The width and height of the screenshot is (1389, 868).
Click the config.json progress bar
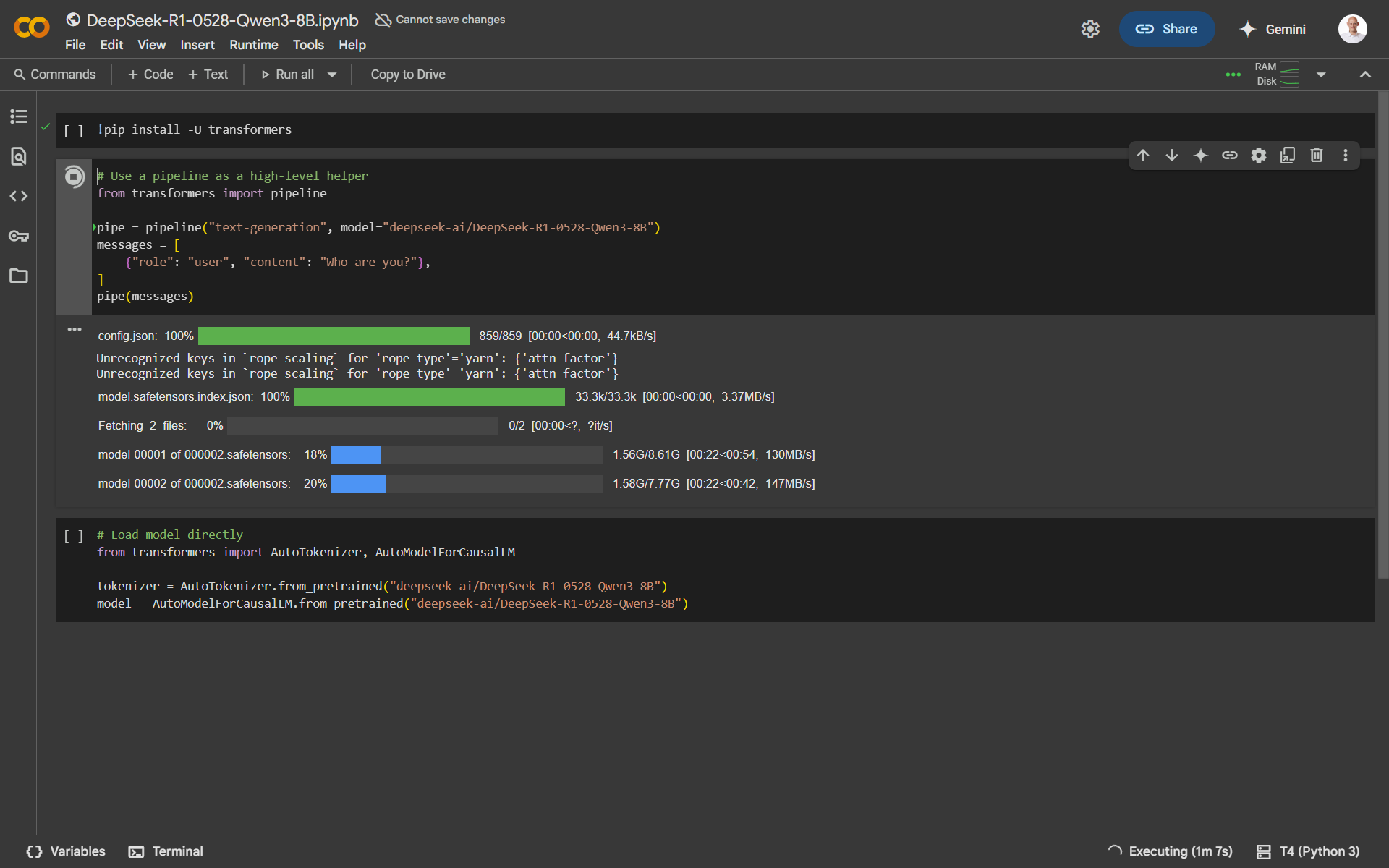click(x=334, y=336)
